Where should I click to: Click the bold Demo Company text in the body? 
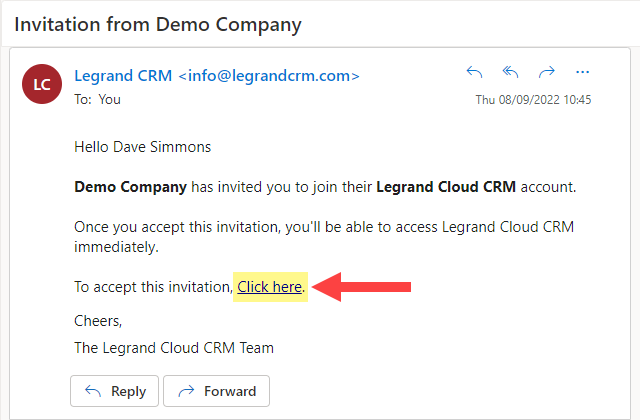130,187
